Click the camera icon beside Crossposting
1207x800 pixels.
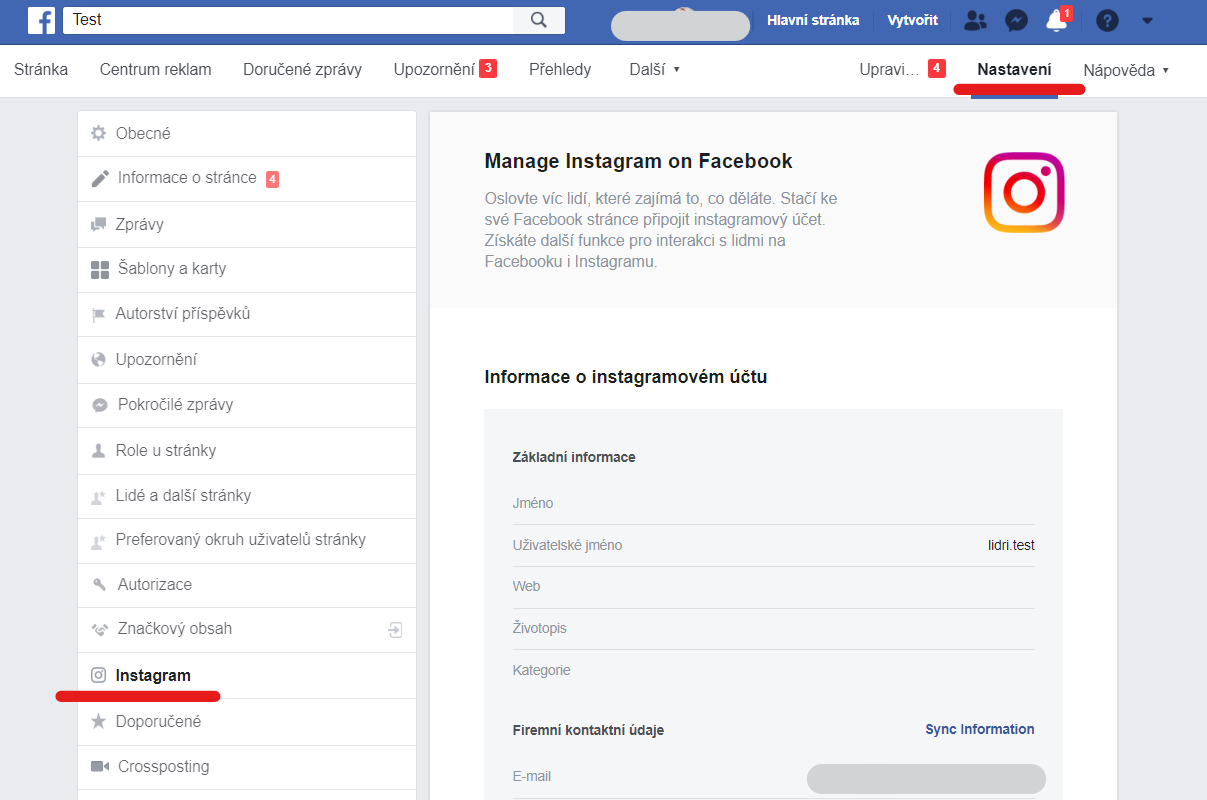(x=99, y=766)
